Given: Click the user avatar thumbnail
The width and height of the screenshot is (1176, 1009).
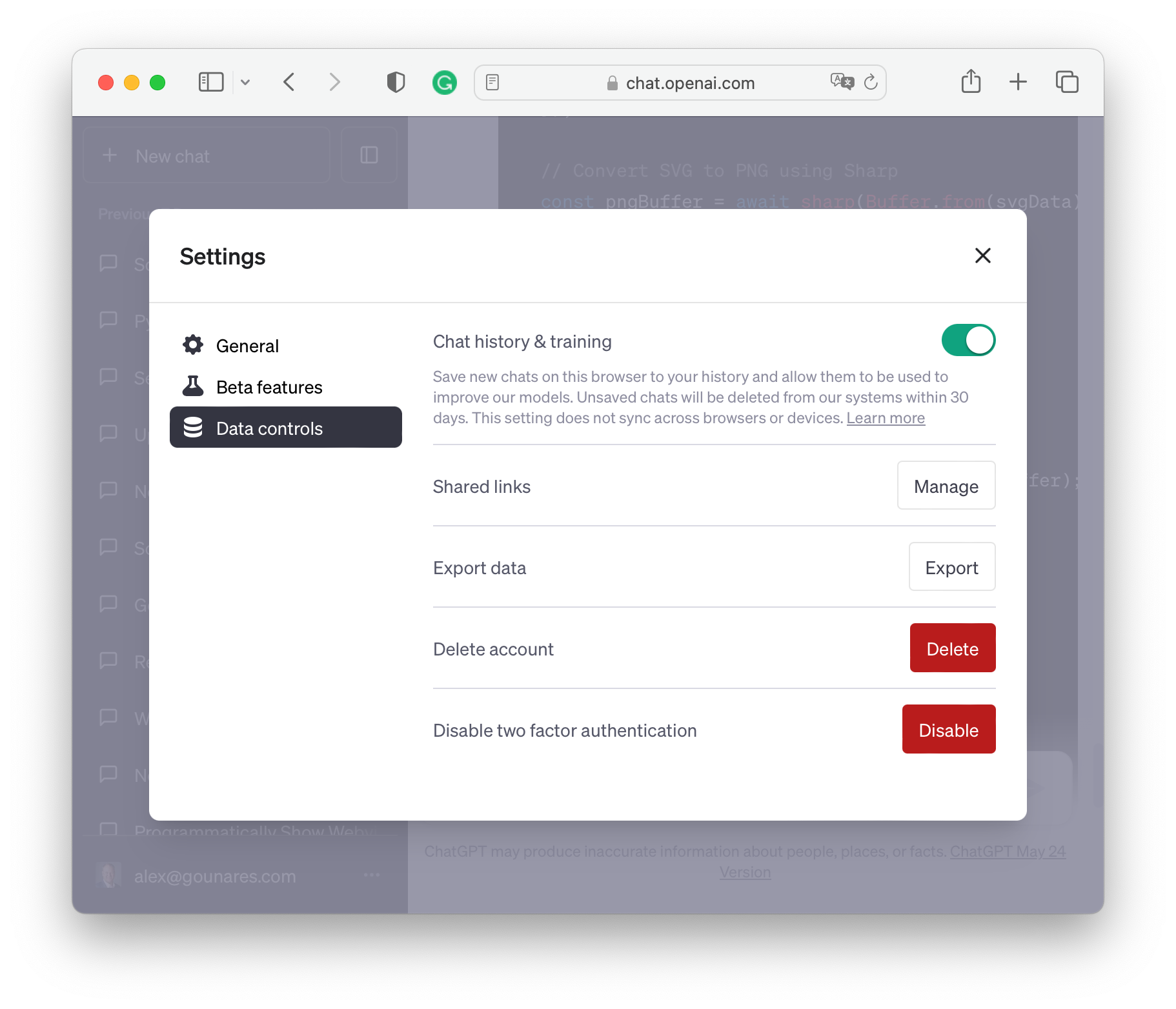Looking at the screenshot, I should point(108,875).
